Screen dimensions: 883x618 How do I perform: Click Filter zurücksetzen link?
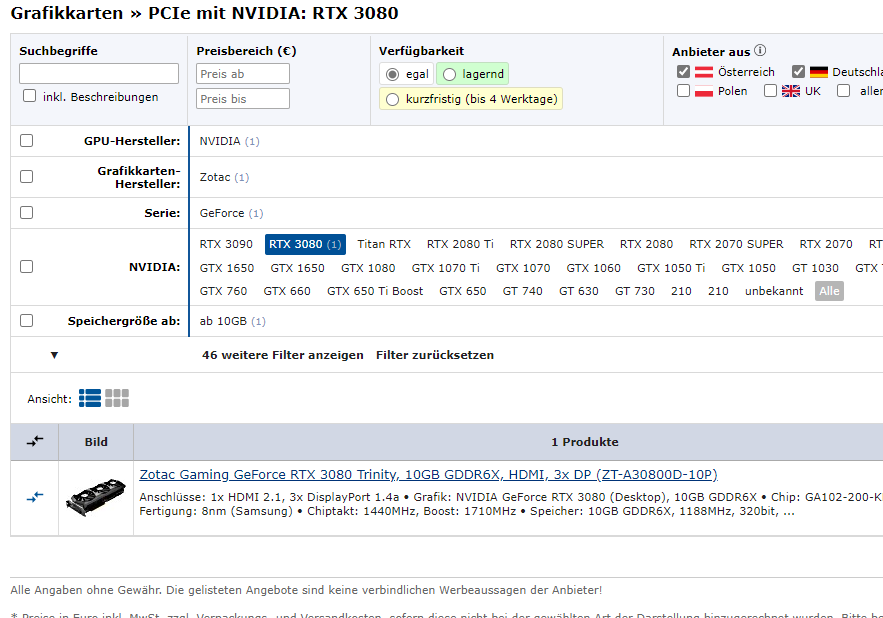click(x=435, y=355)
